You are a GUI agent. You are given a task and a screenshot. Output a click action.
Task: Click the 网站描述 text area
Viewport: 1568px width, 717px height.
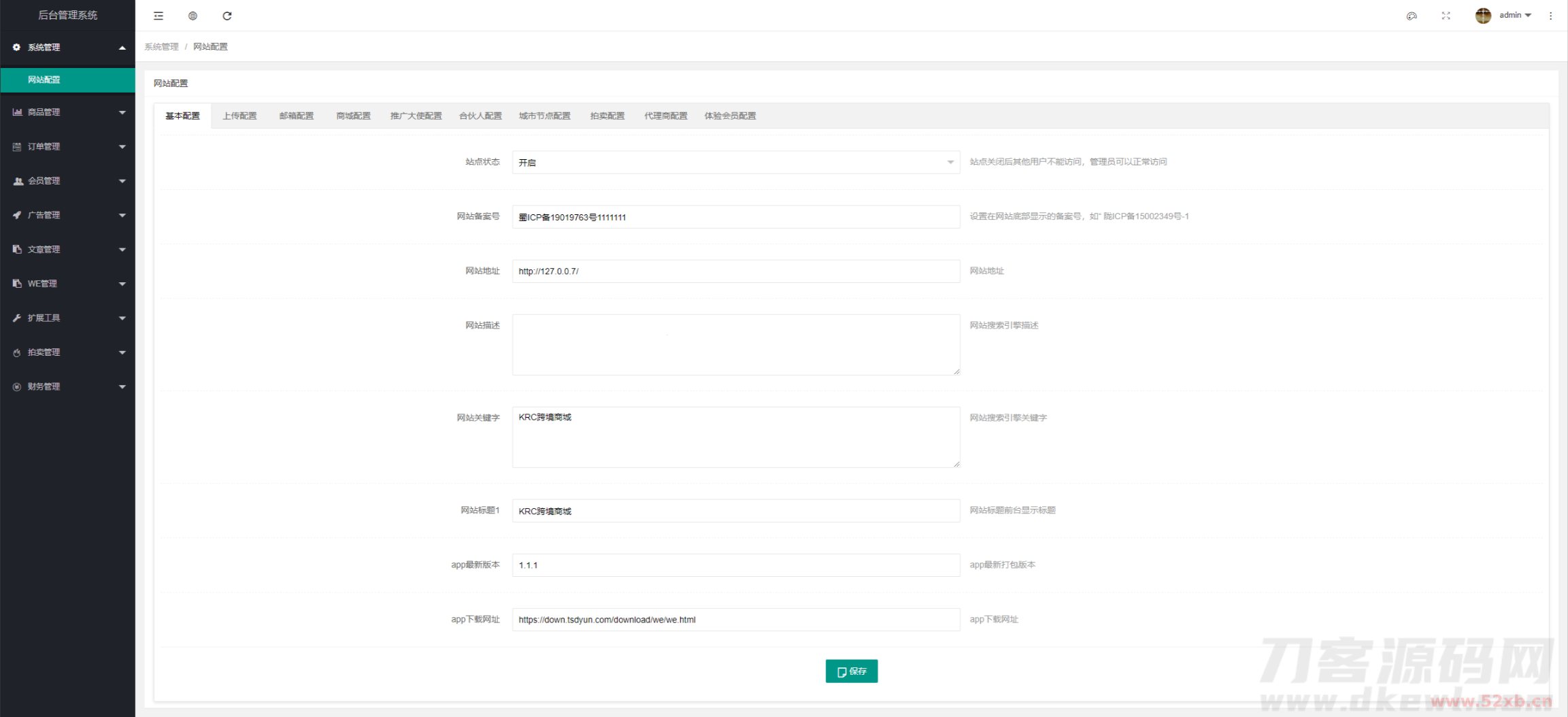(735, 344)
